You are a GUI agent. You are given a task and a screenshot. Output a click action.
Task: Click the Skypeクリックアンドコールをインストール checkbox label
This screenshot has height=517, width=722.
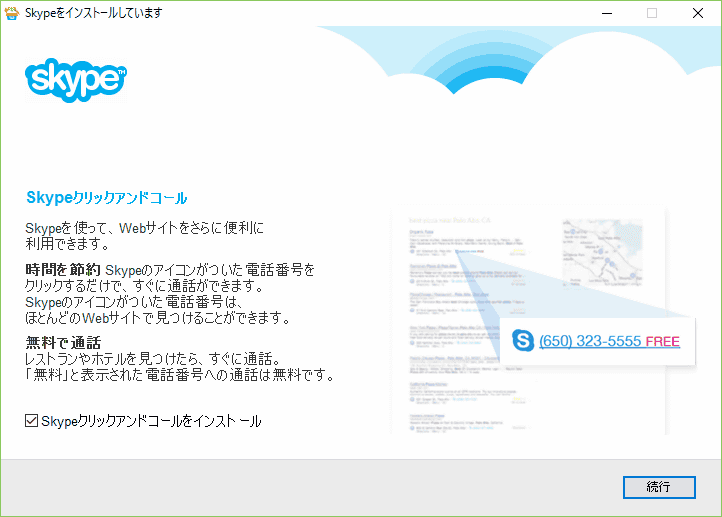click(151, 421)
